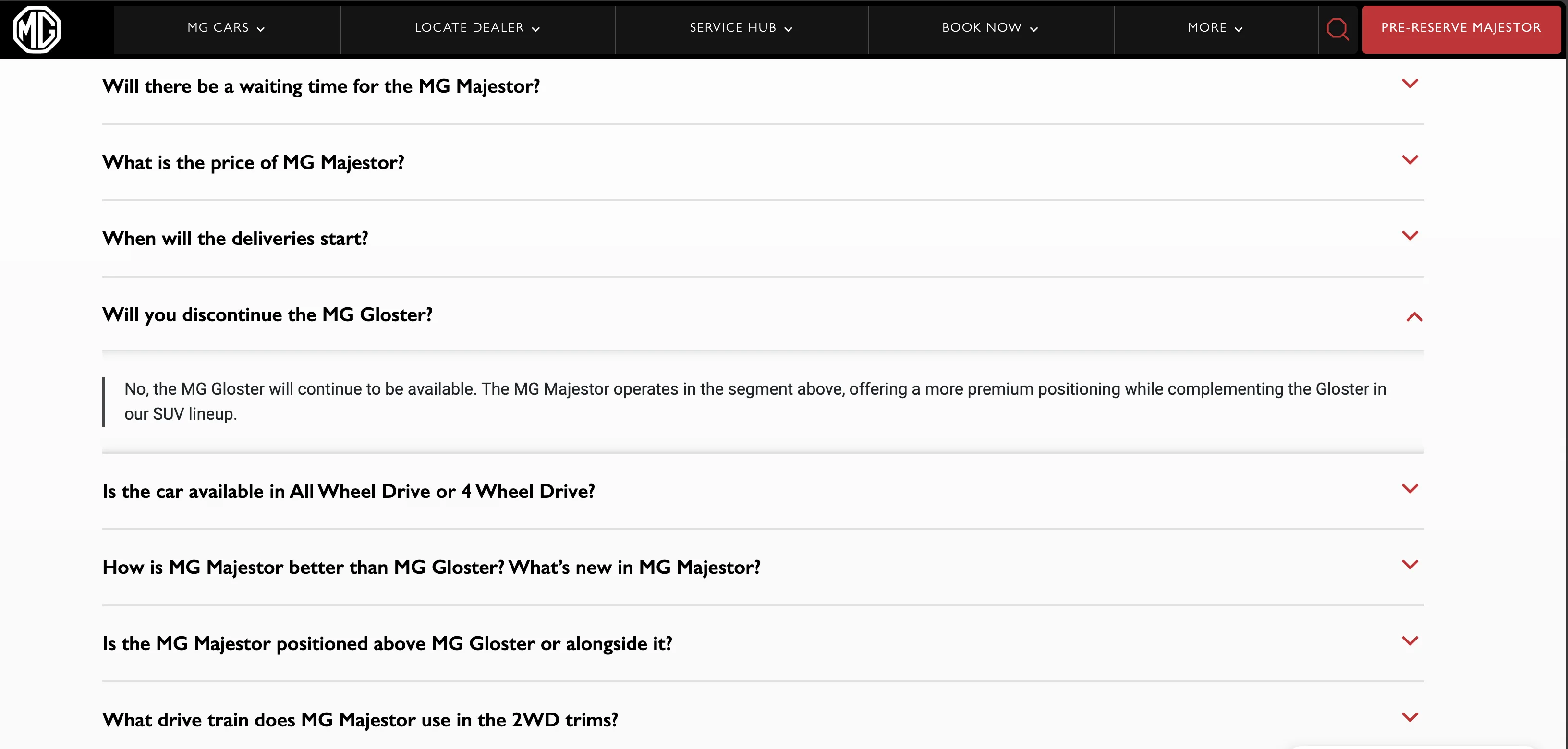This screenshot has height=749, width=1568.
Task: Open the Book Now dropdown
Action: pyautogui.click(x=990, y=28)
